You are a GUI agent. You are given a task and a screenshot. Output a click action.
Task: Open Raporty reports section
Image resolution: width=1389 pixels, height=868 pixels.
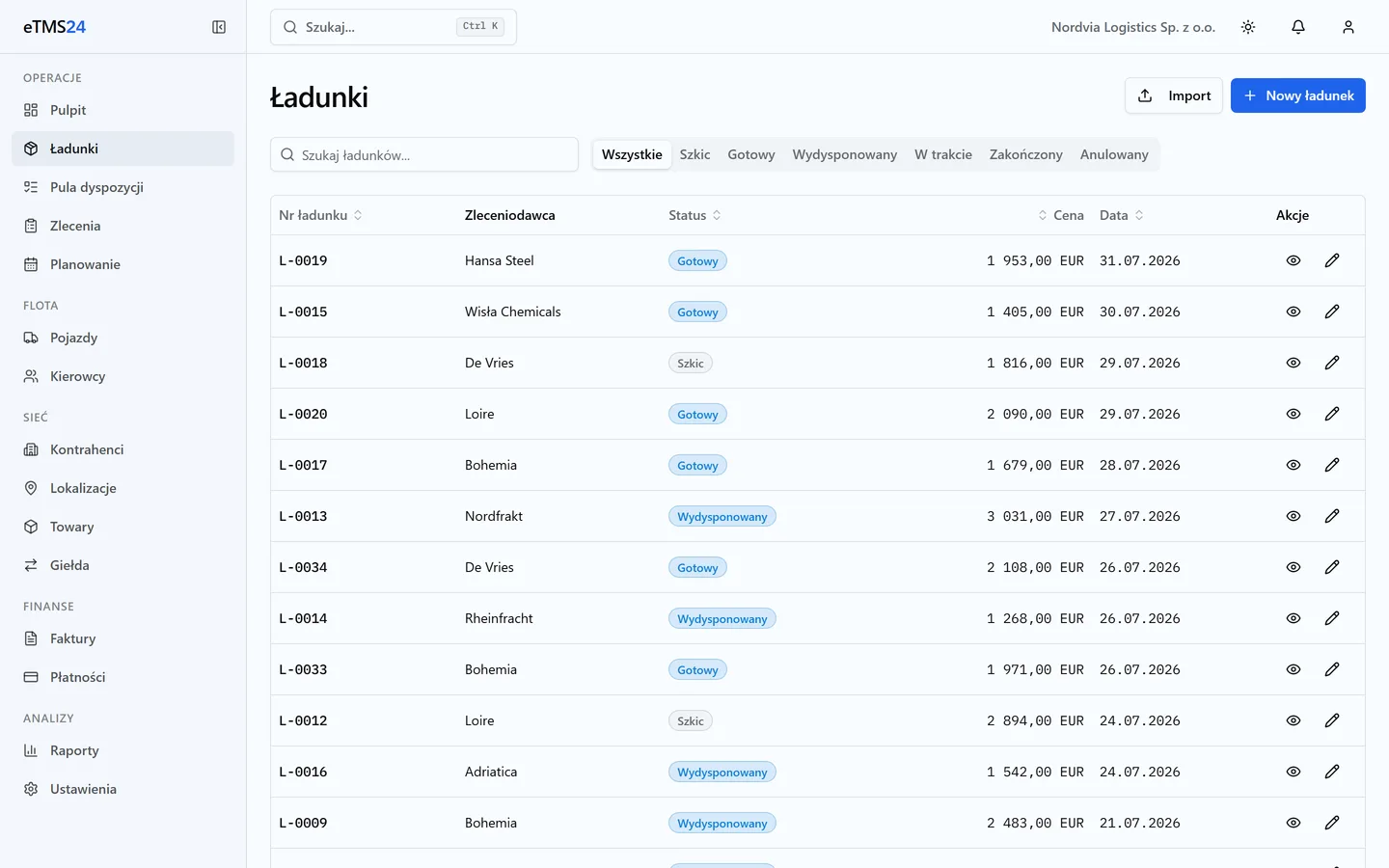[x=123, y=750]
